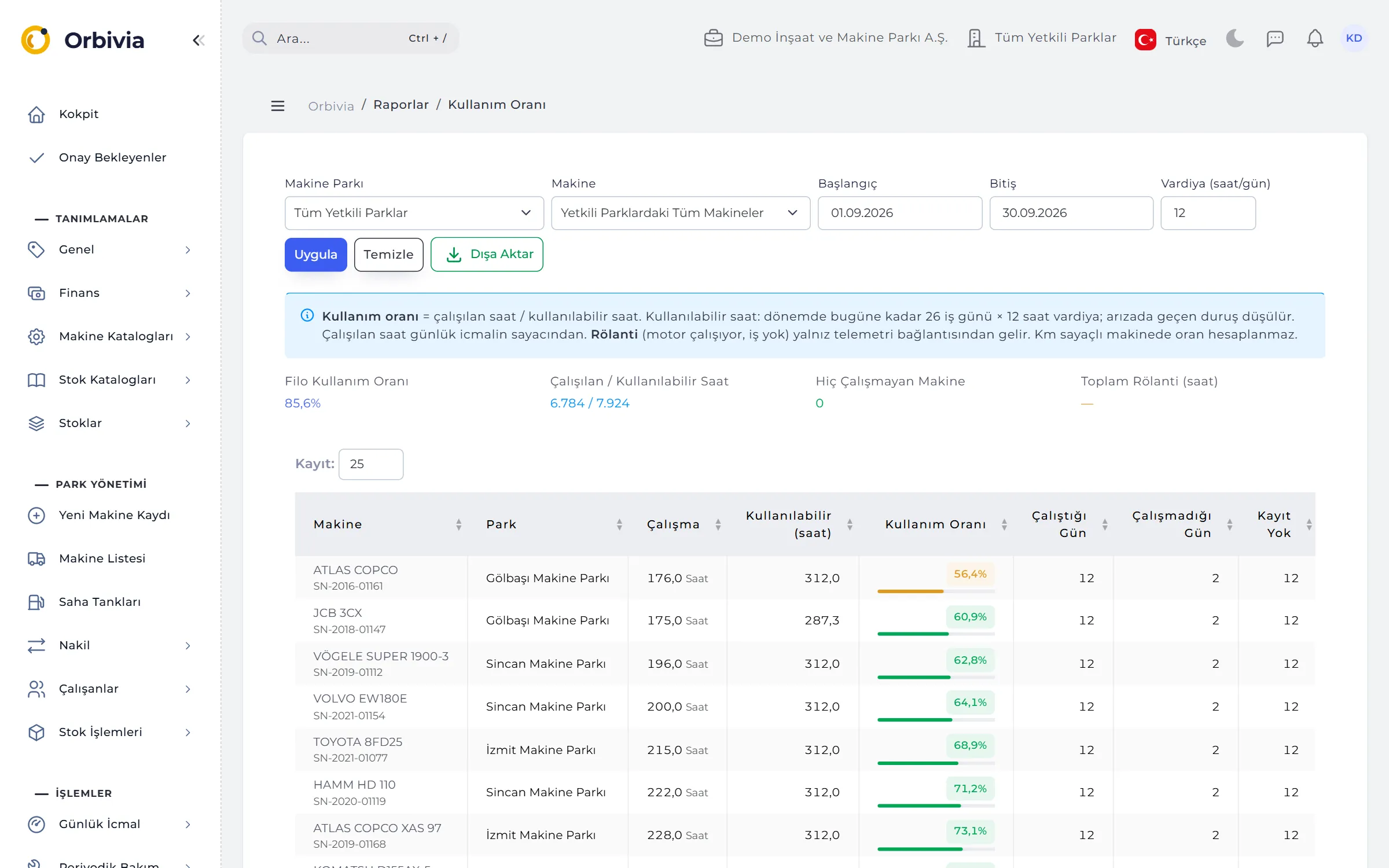The width and height of the screenshot is (1389, 868).
Task: Click the search magnifier icon
Action: tap(259, 38)
